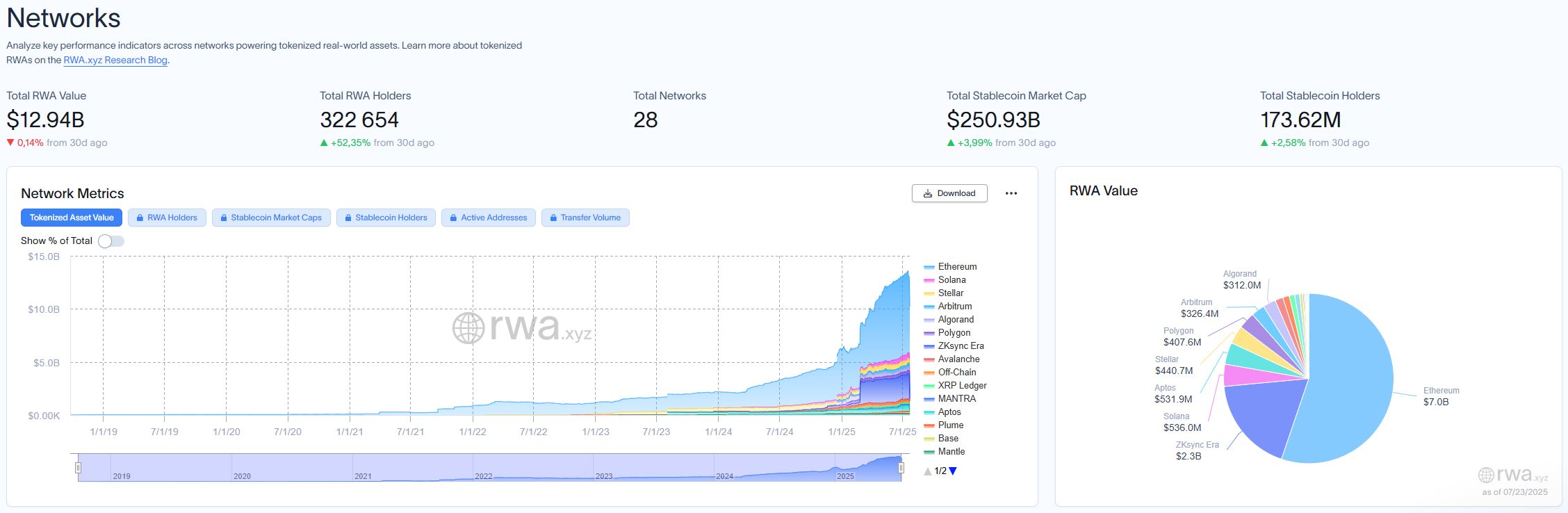
Task: Go to next legend page arrow
Action: [x=953, y=471]
